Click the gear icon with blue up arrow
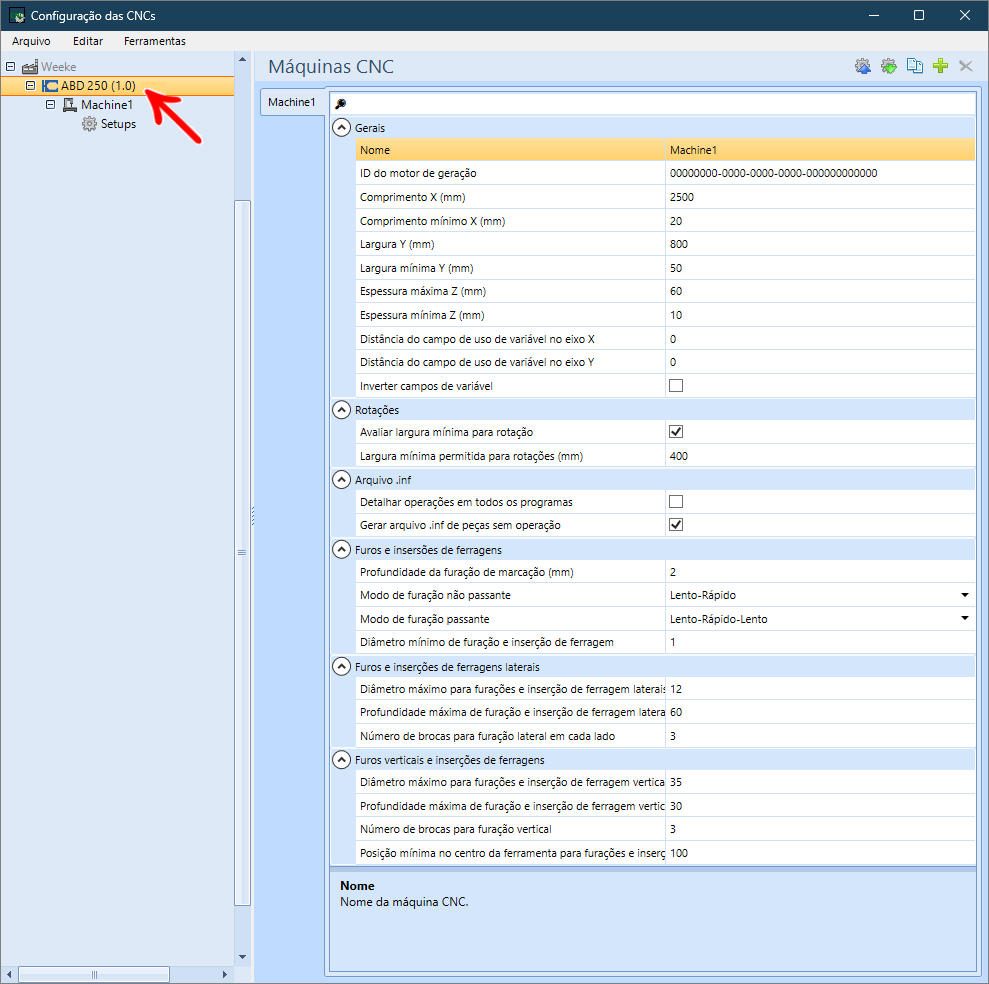 (863, 66)
